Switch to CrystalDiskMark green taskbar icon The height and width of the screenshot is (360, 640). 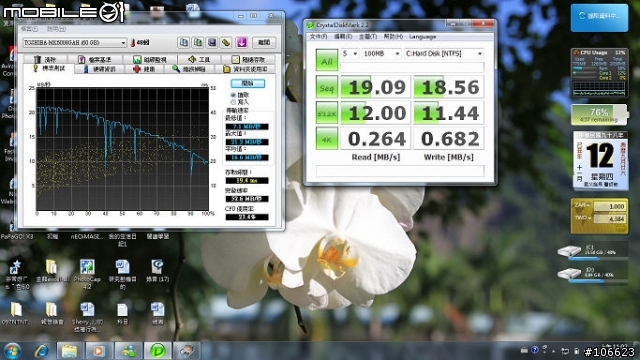[x=157, y=351]
